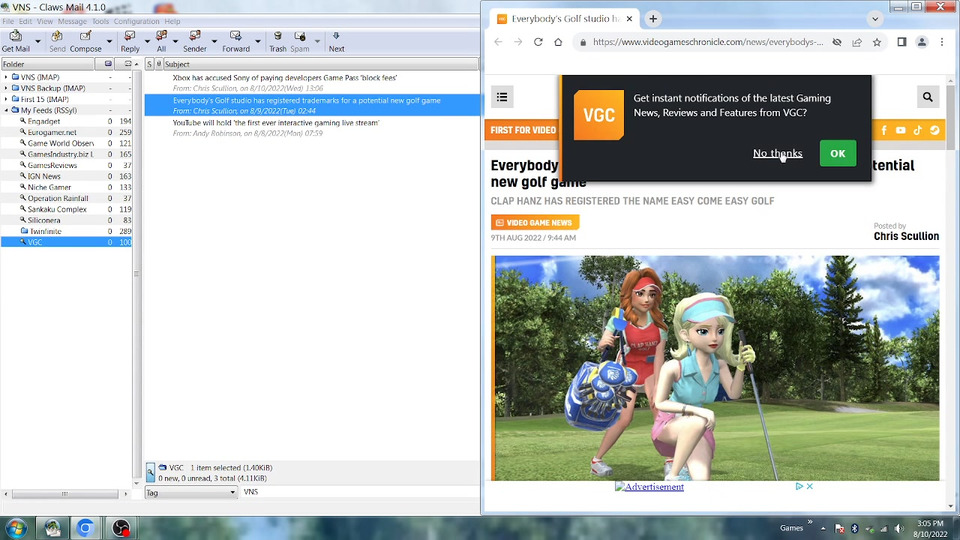Close the Everybody's Golf browser tab

[x=629, y=19]
